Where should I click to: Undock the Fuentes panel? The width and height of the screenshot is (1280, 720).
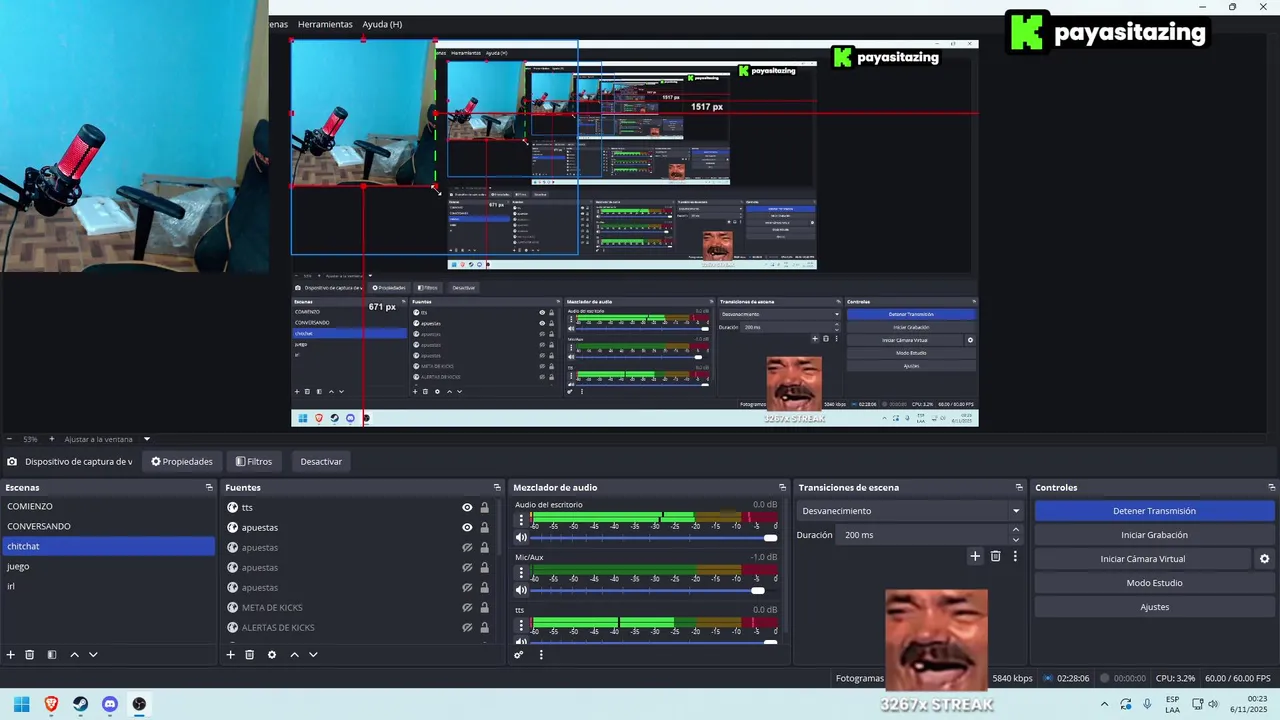pyautogui.click(x=497, y=488)
